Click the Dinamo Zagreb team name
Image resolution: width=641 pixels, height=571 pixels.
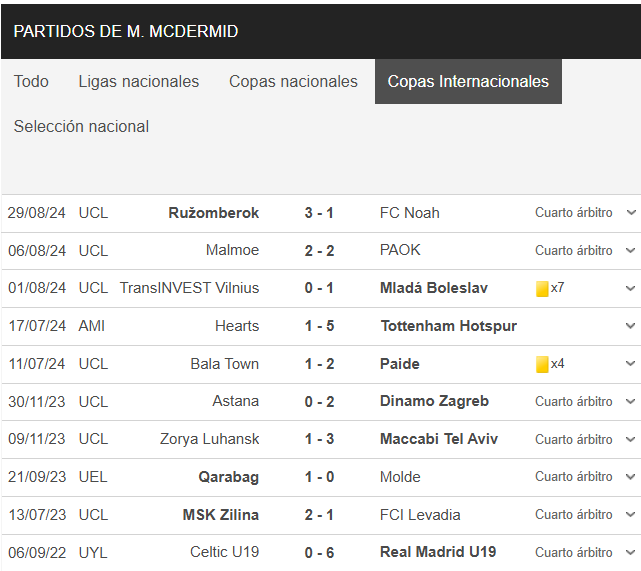coord(434,401)
